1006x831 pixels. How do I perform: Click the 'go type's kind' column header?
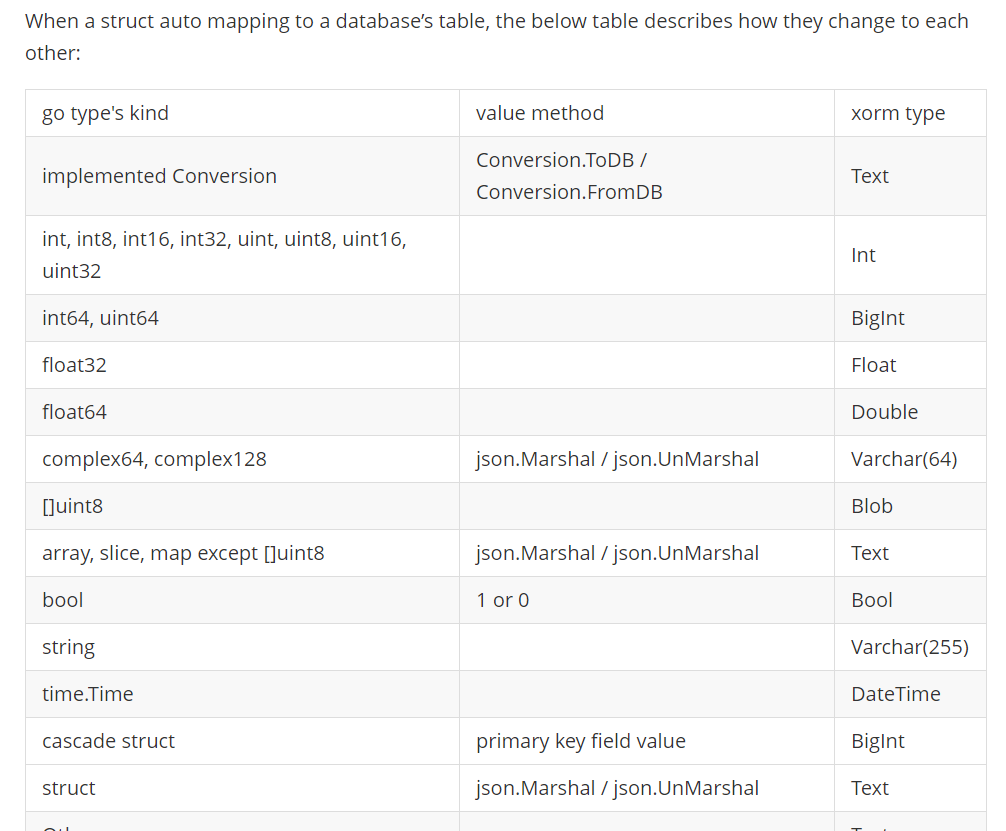(105, 113)
